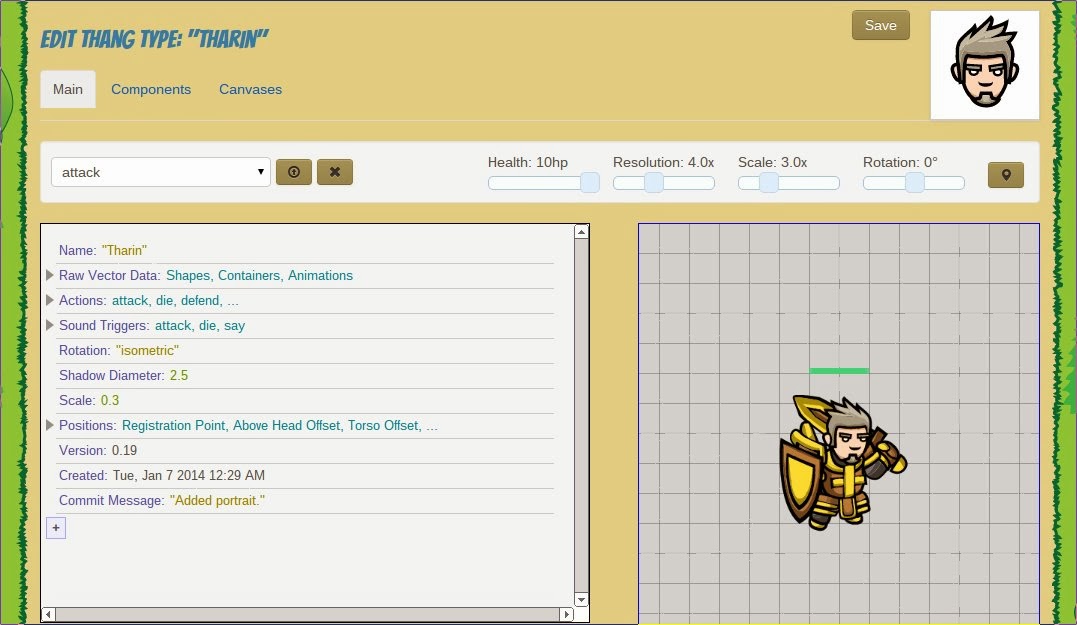Screen dimensions: 1077x625
Task: Click the scroll down arrow of the data panel
Action: coord(581,600)
